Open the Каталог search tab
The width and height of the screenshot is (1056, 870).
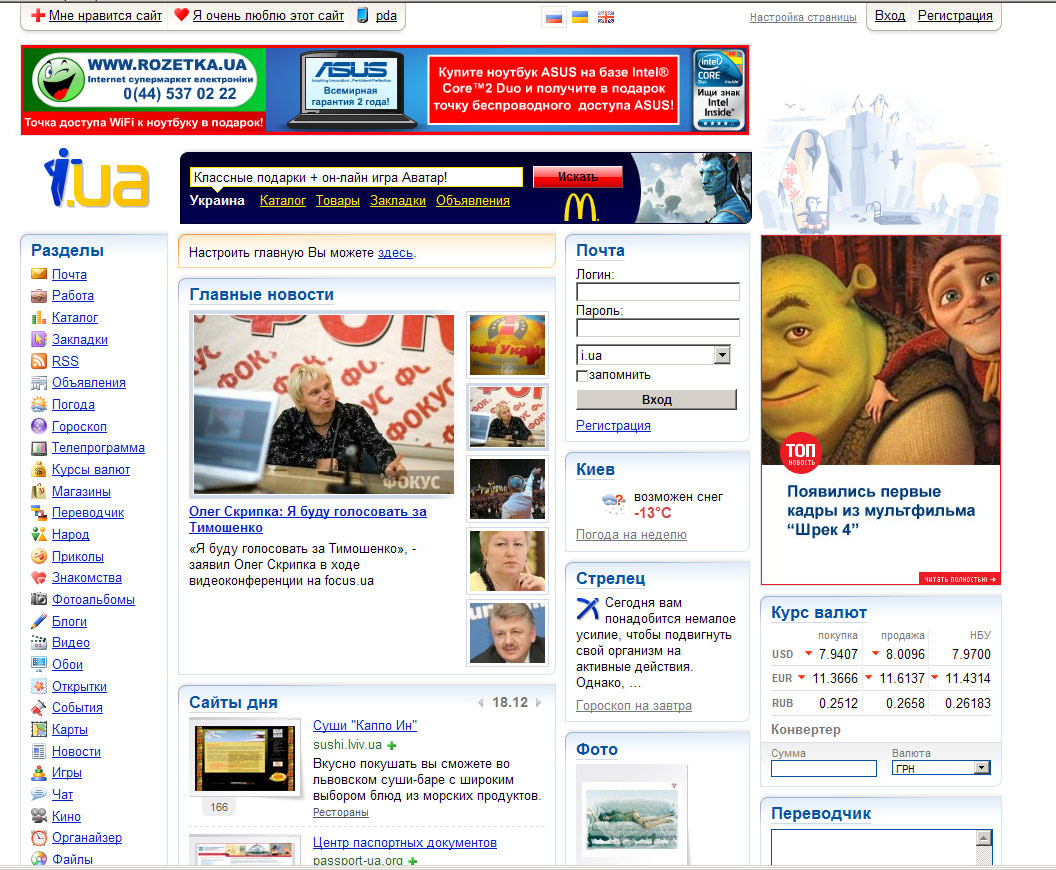tap(283, 201)
